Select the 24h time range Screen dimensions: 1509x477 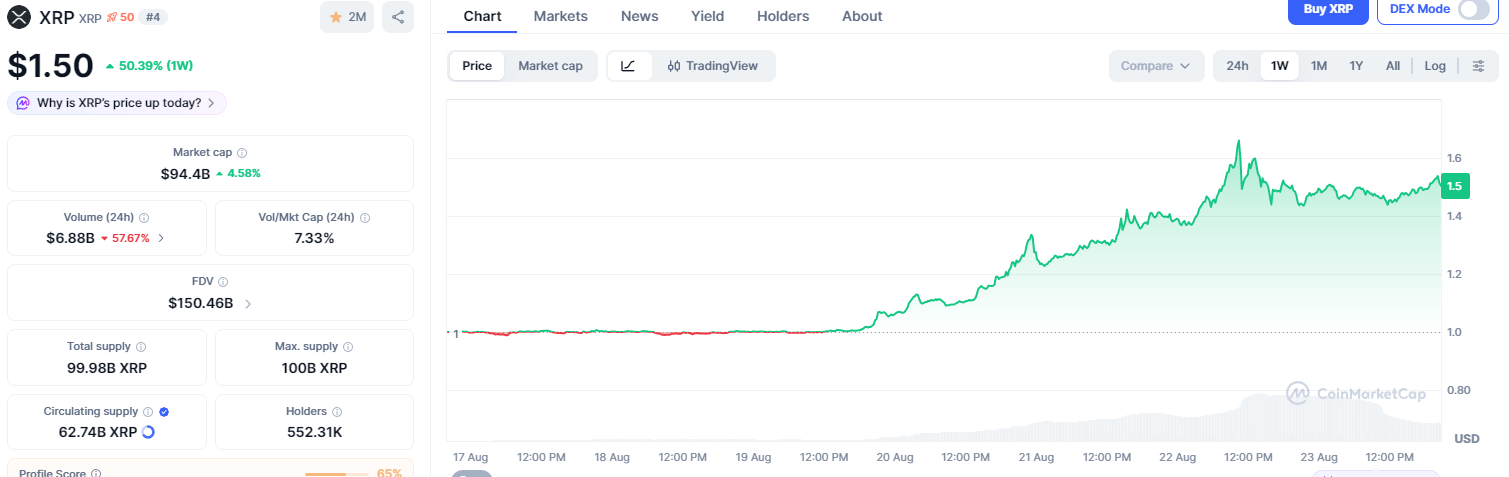1237,66
